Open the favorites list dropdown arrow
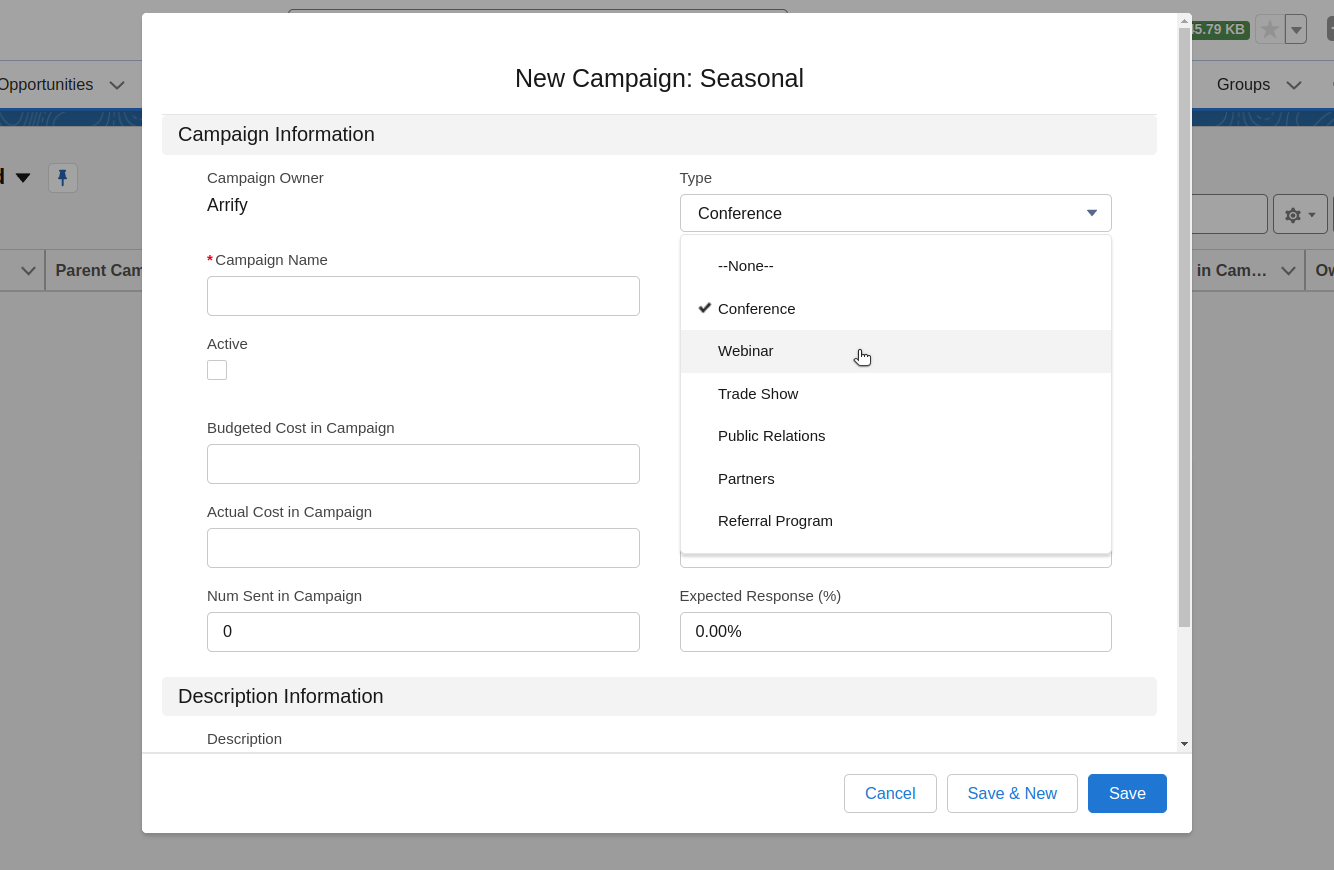Screen dimensions: 1334x870 click(x=1296, y=30)
